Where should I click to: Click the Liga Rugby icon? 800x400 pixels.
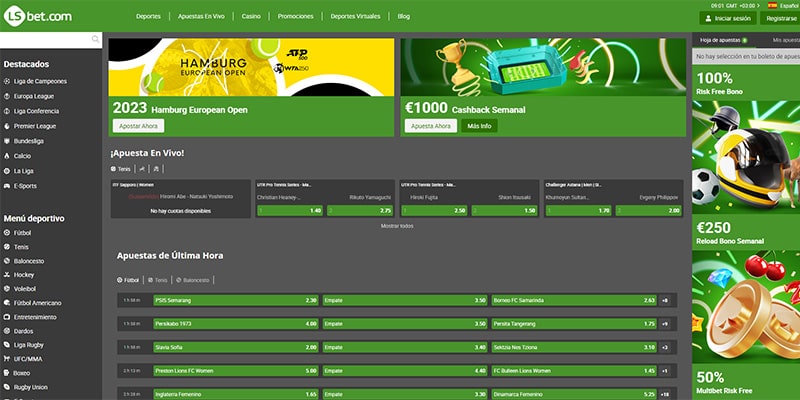(7, 345)
